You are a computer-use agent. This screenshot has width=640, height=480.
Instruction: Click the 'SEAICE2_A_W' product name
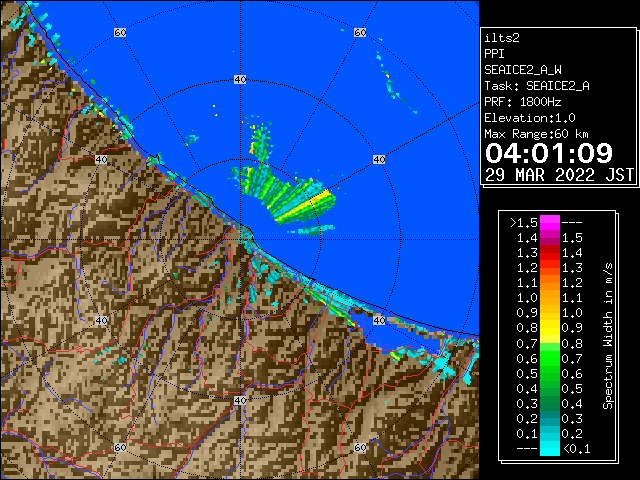pyautogui.click(x=523, y=70)
